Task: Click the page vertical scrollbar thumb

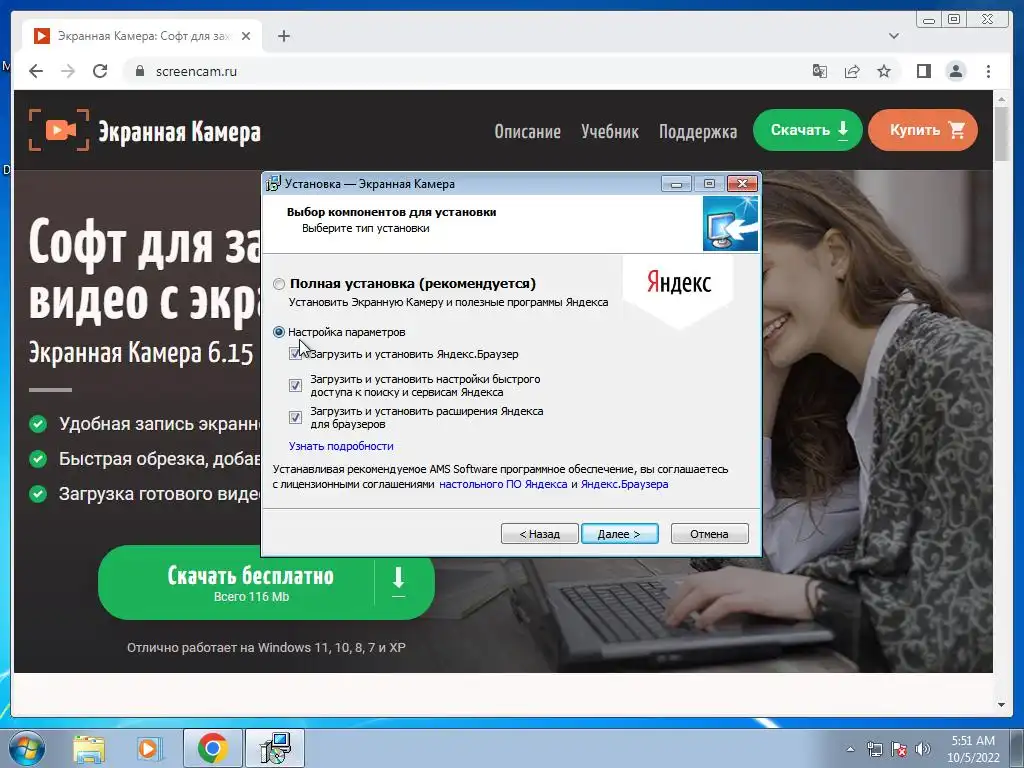Action: pyautogui.click(x=1001, y=133)
